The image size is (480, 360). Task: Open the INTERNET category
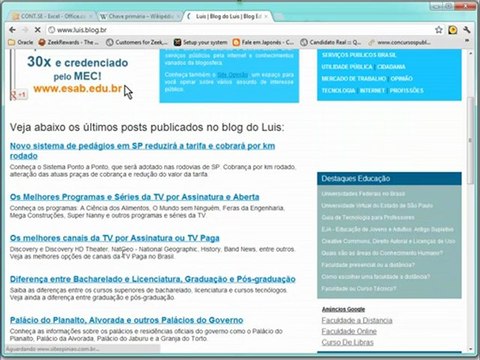pos(372,91)
